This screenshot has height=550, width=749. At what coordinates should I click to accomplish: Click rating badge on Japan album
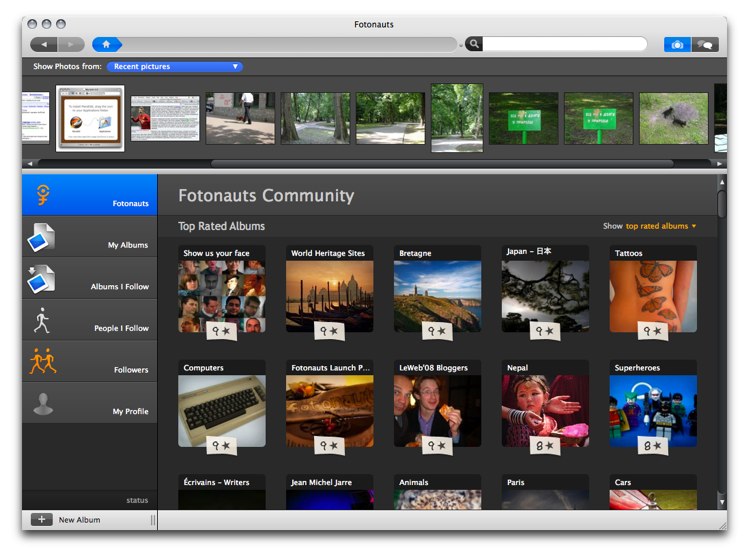click(545, 331)
